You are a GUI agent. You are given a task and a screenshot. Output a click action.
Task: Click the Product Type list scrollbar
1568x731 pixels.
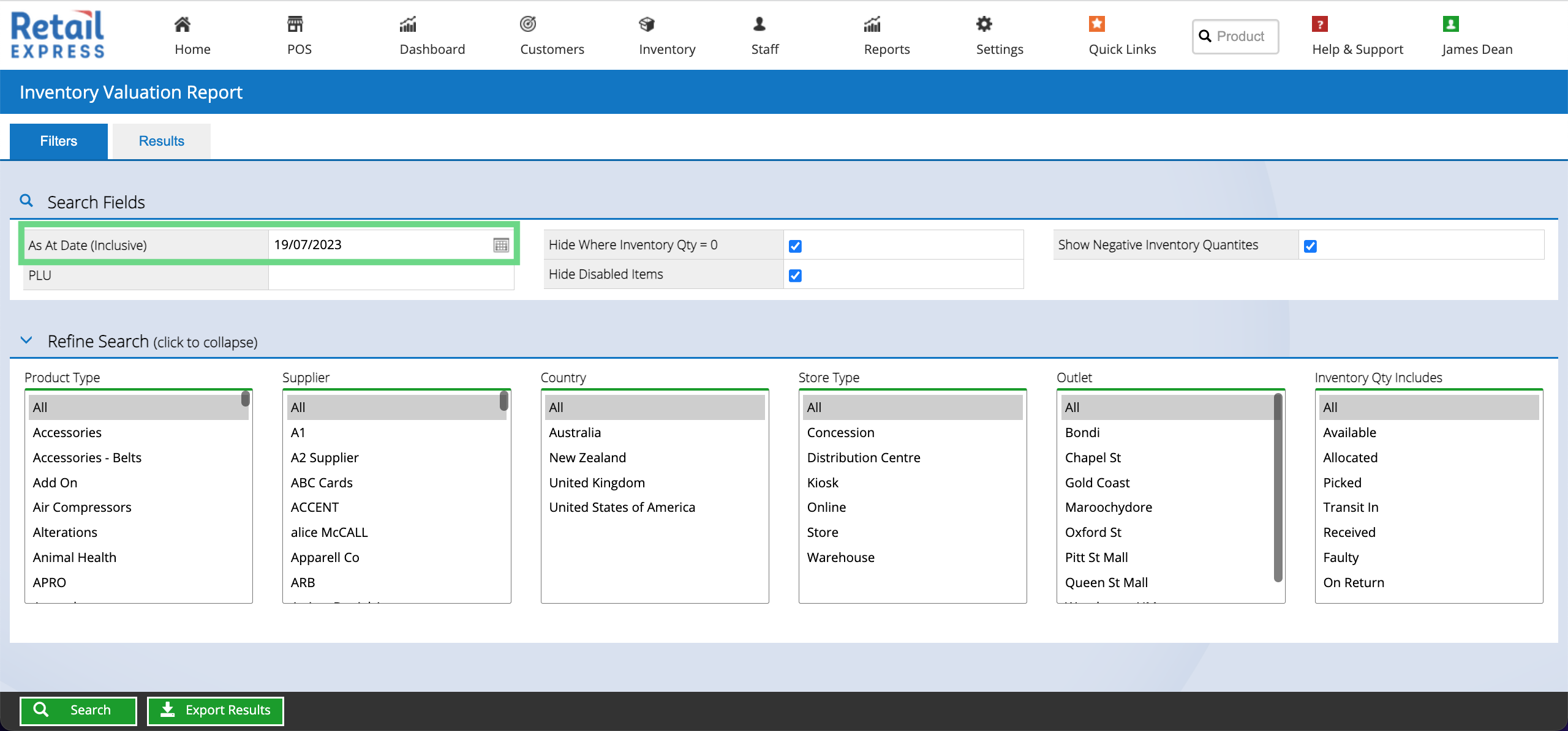click(x=246, y=399)
